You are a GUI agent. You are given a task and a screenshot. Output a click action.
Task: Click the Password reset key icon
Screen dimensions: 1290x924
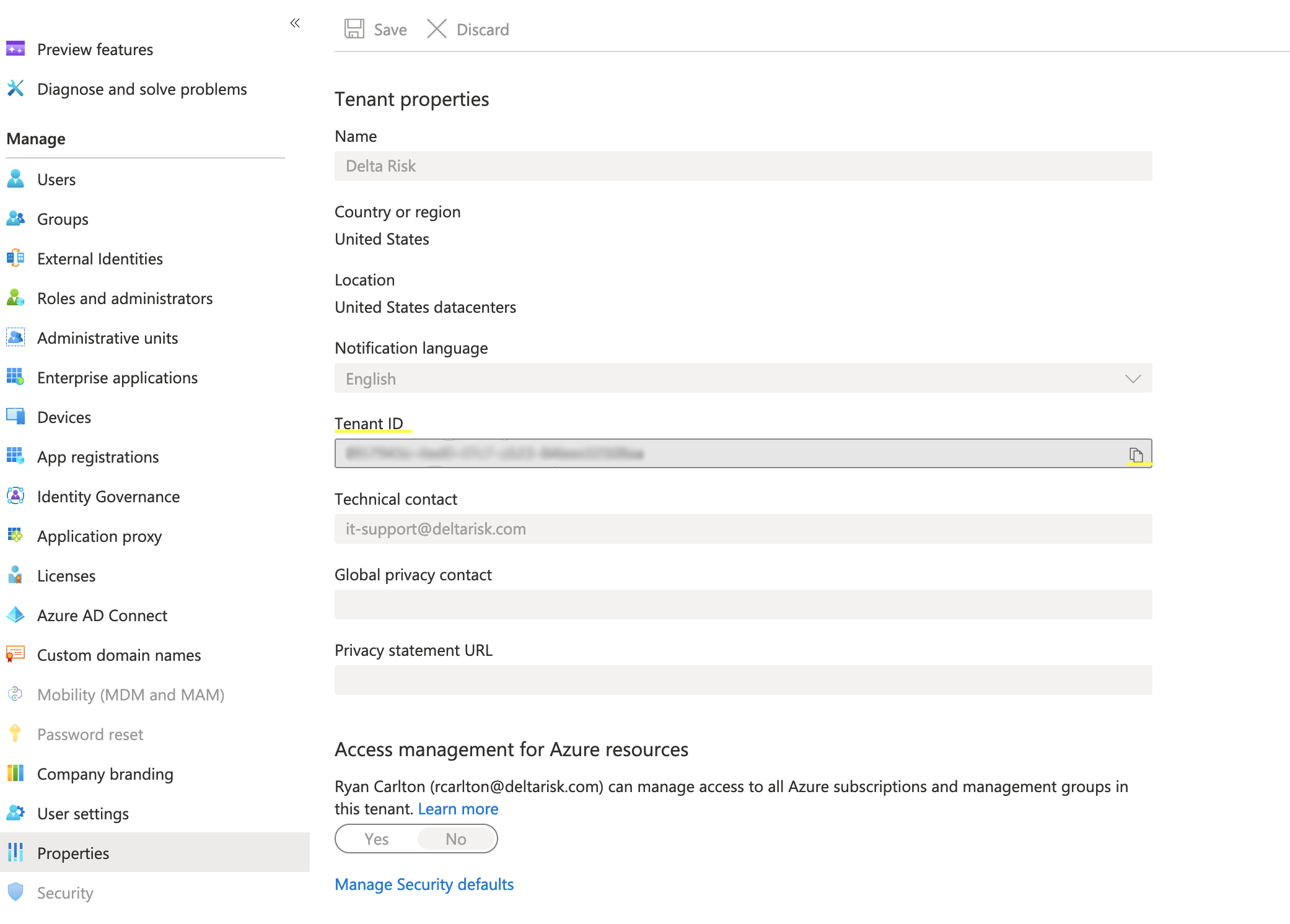[x=15, y=734]
